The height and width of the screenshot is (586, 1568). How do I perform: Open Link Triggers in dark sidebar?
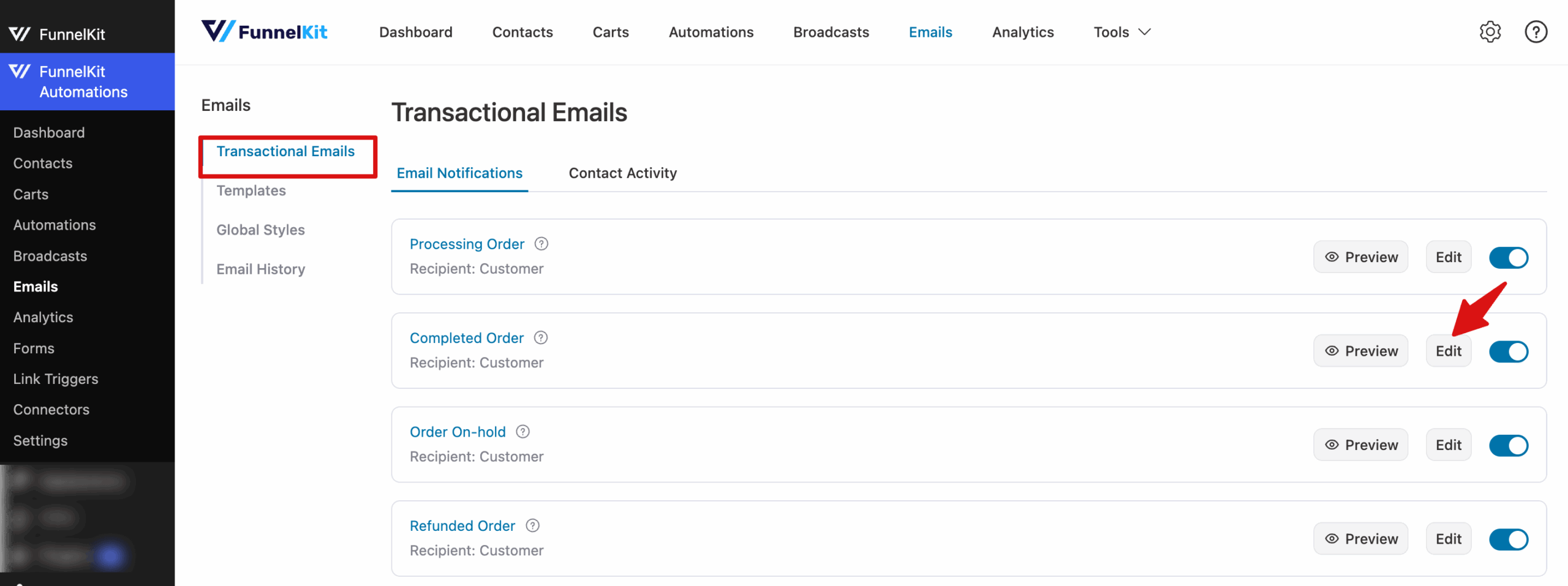[56, 379]
